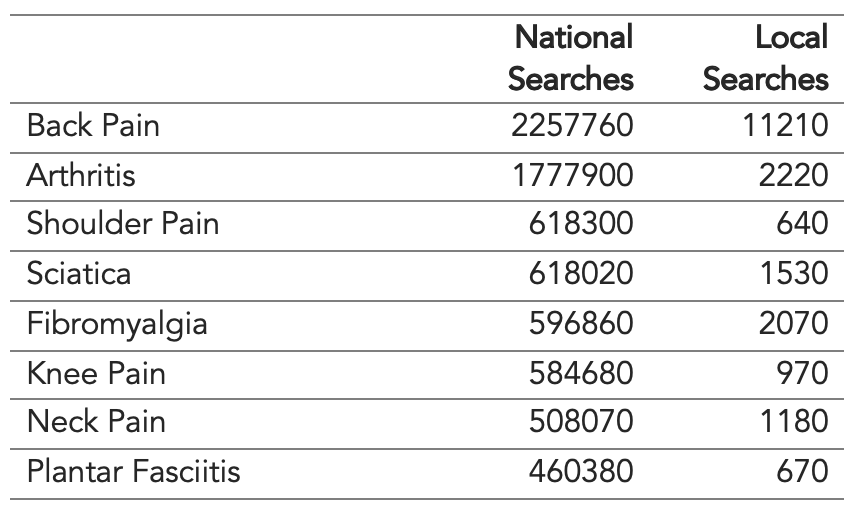
Task: Select the Arthritis row label
Action: [81, 175]
